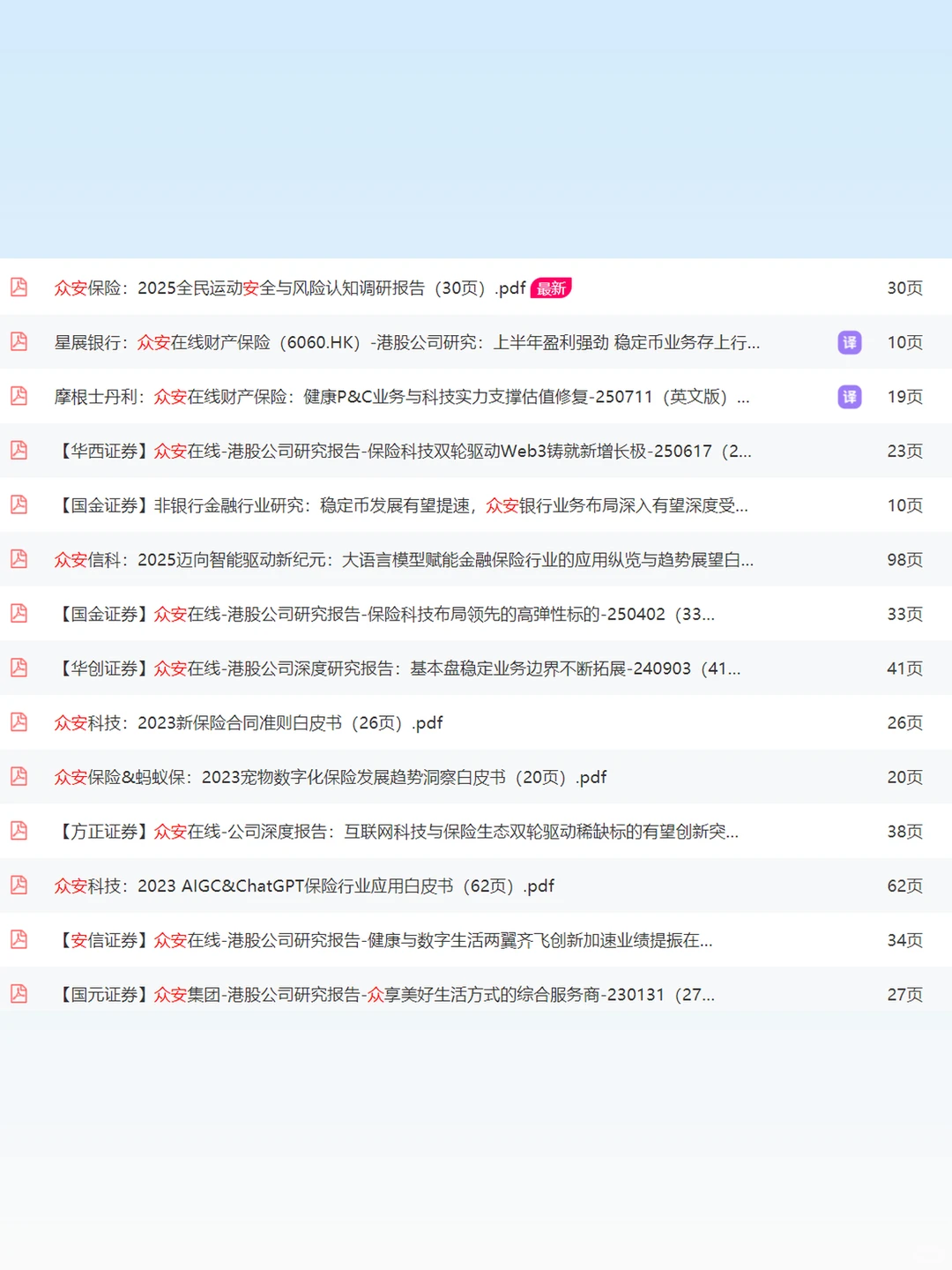Screen dimensions: 952x1270
Task: Click PDF icon beside 摩根士丹利 report
Action: (x=19, y=396)
